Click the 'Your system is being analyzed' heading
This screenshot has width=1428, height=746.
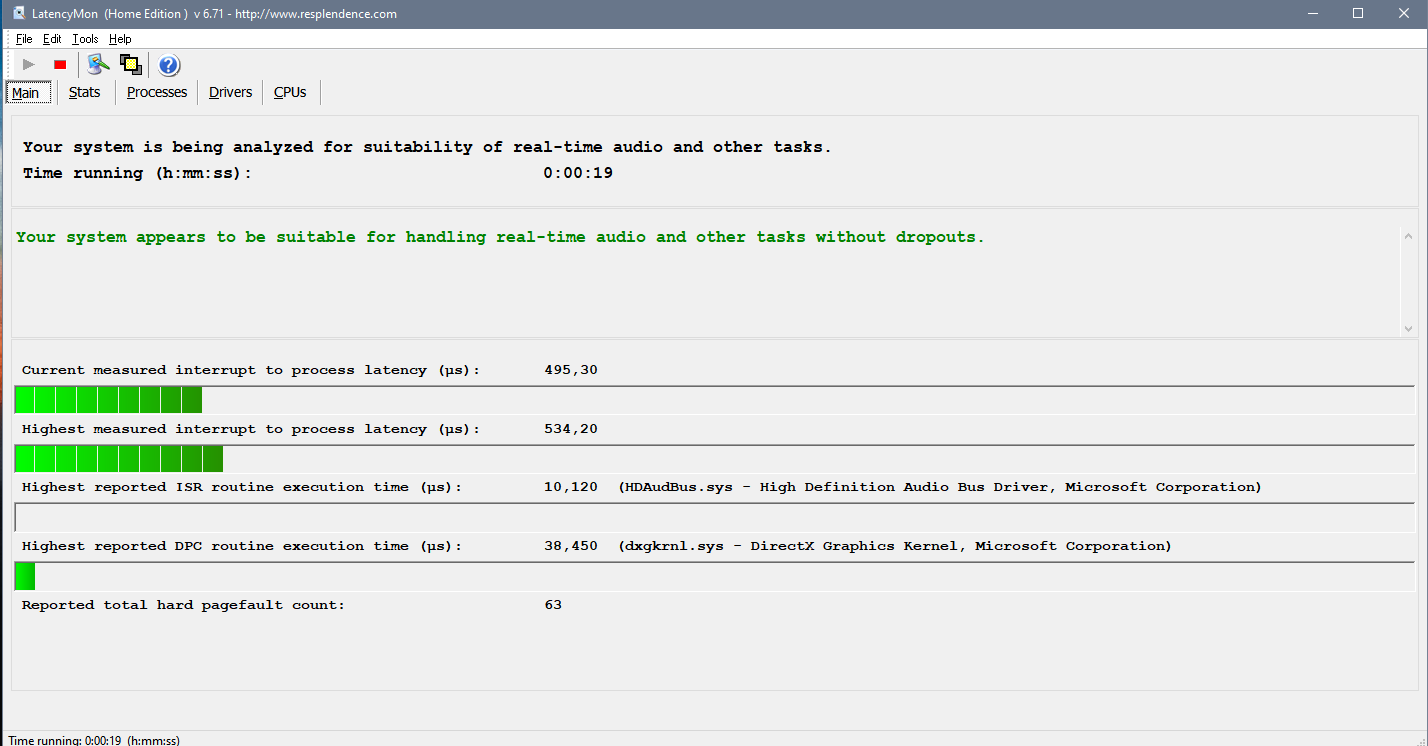click(x=427, y=147)
